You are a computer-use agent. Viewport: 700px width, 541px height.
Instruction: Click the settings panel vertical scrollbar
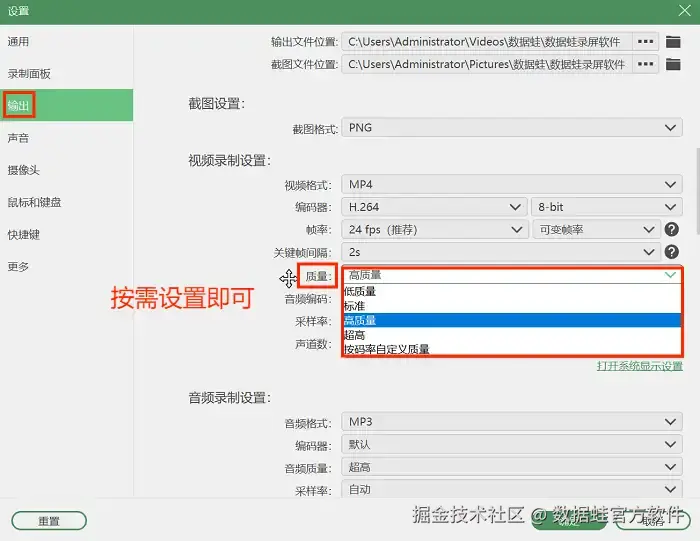click(x=697, y=191)
